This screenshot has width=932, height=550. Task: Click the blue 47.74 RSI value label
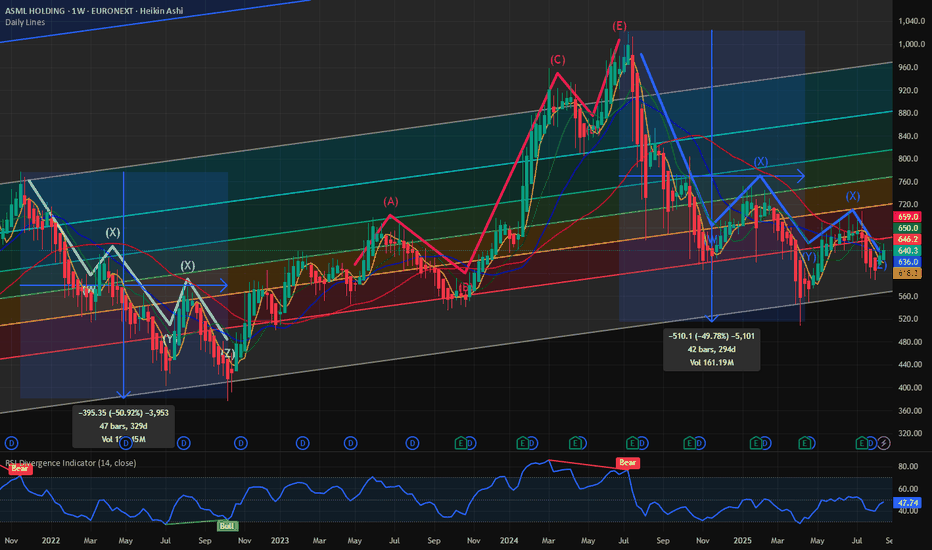coord(908,502)
